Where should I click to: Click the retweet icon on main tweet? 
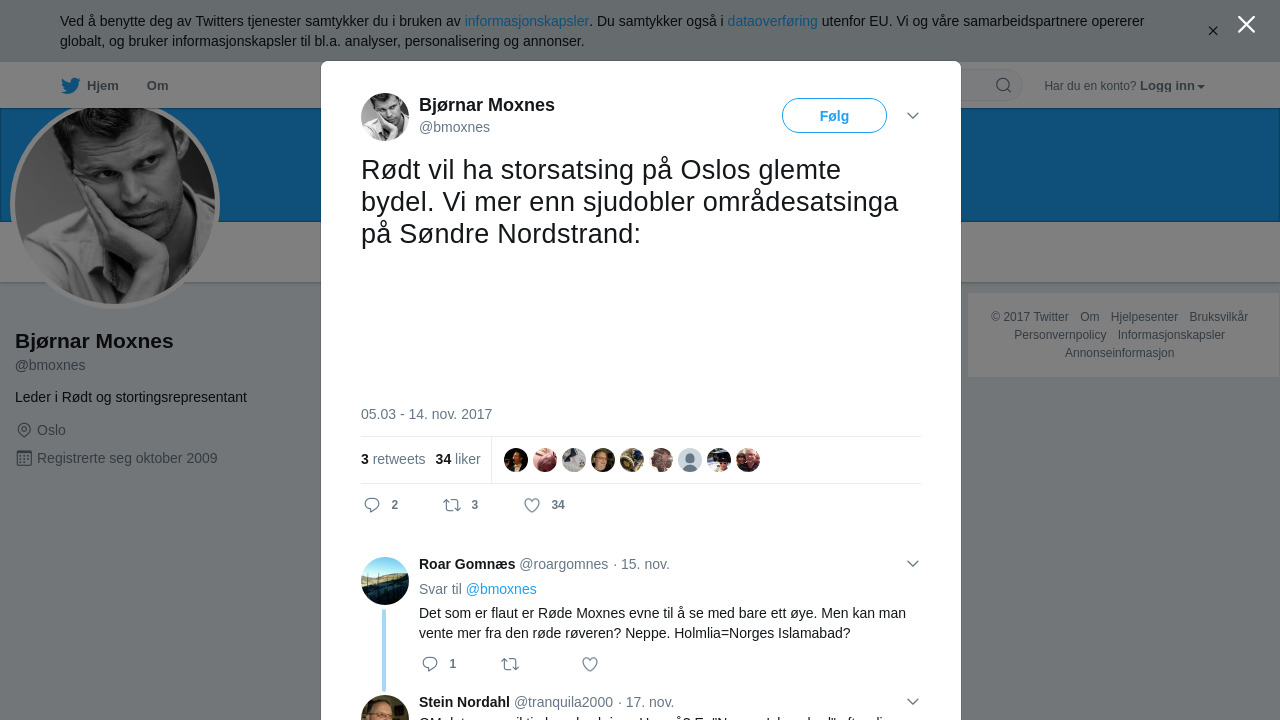452,505
